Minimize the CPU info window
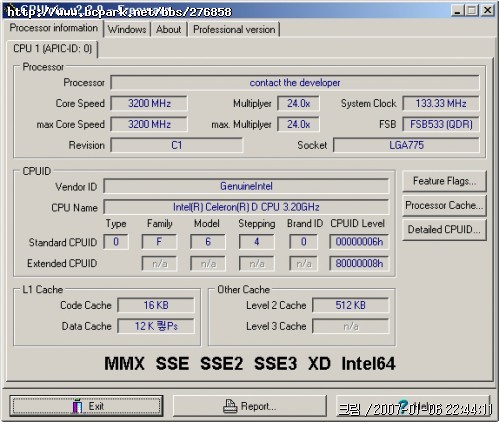This screenshot has width=500, height=422. [x=458, y=10]
